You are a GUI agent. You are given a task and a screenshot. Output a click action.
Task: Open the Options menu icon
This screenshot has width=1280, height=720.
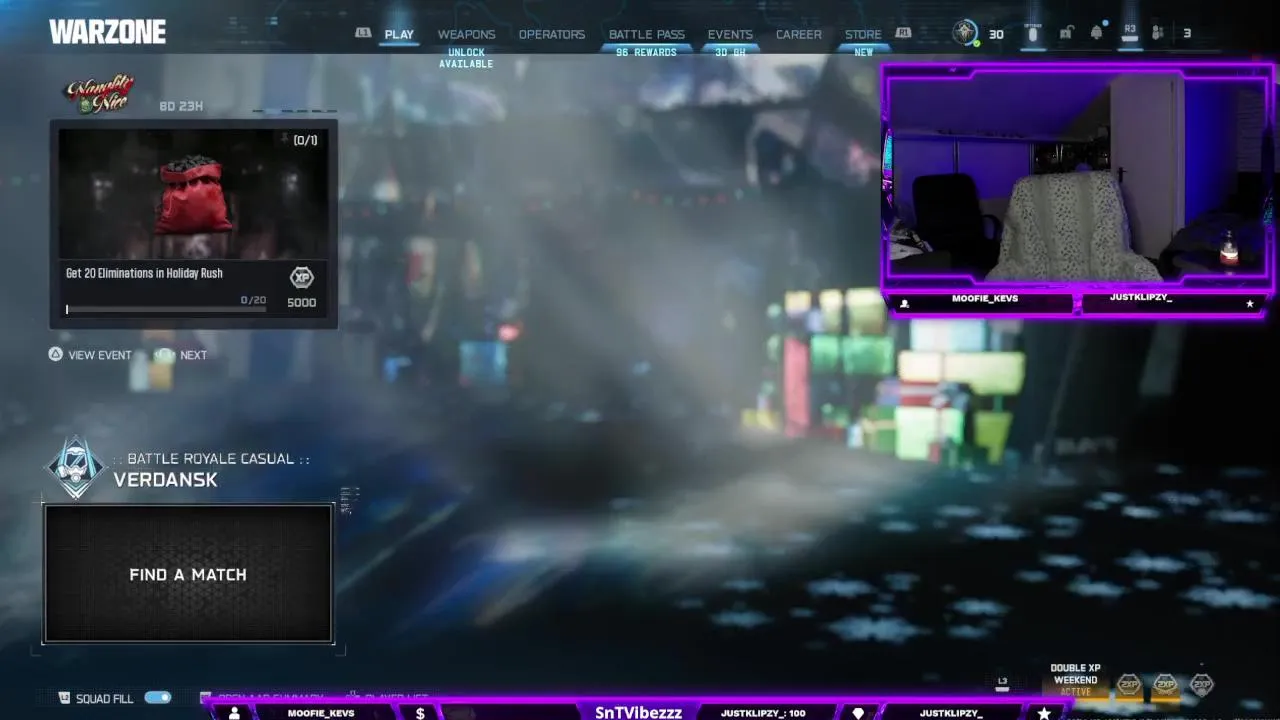coord(1033,32)
